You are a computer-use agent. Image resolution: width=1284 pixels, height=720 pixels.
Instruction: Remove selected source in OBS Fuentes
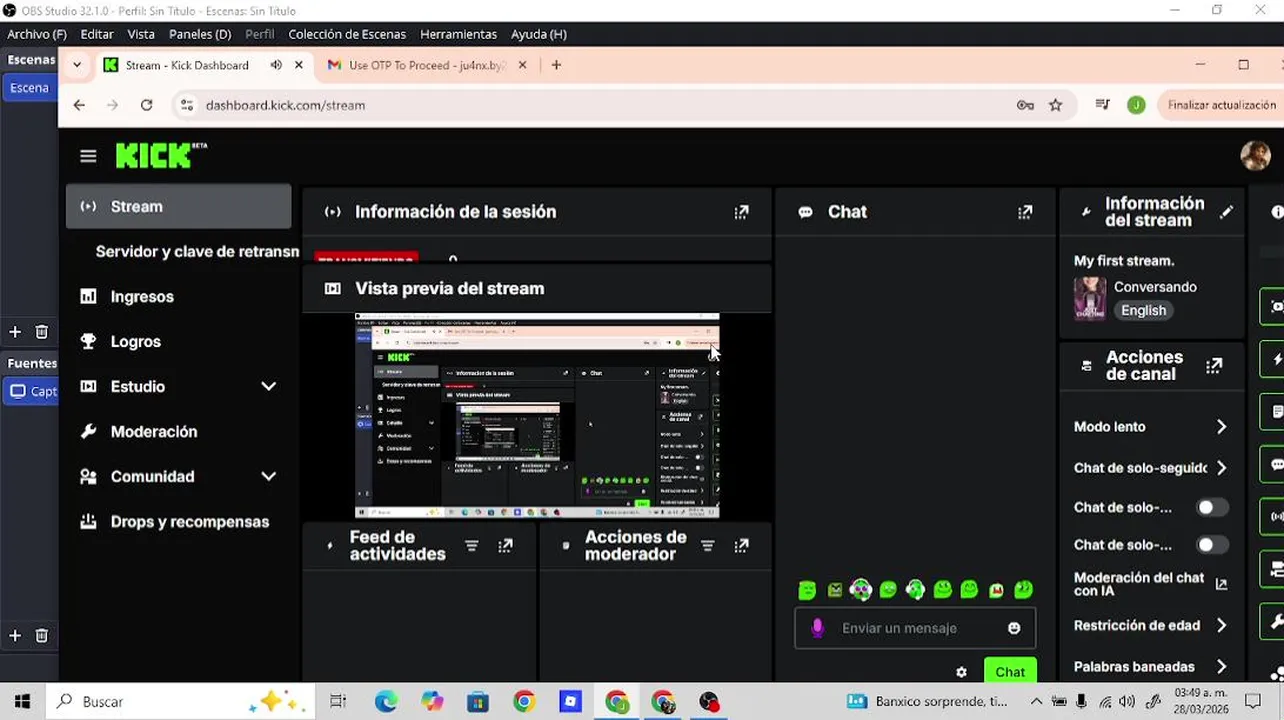(x=41, y=635)
